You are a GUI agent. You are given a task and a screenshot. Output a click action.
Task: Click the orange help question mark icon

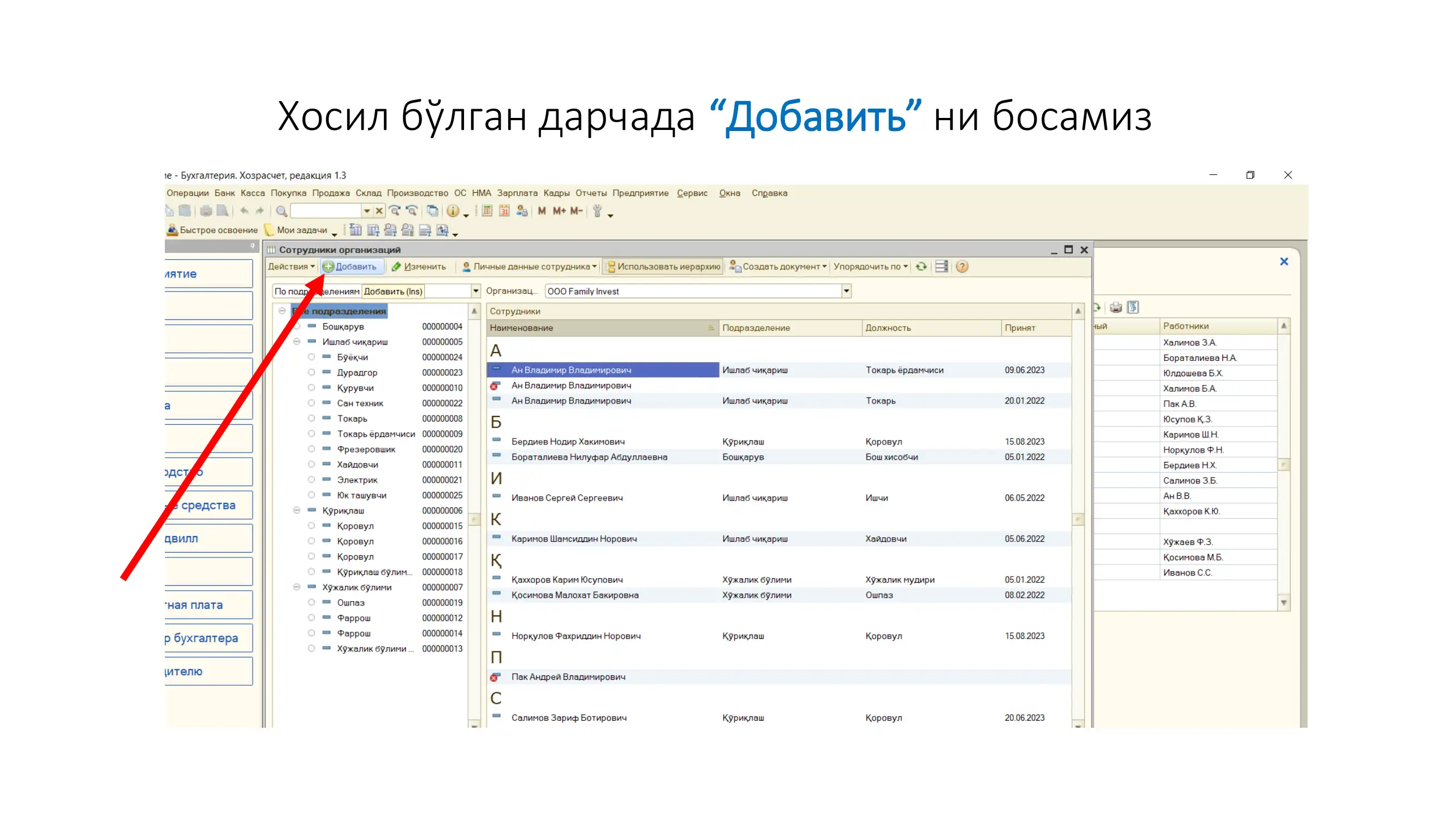962,266
